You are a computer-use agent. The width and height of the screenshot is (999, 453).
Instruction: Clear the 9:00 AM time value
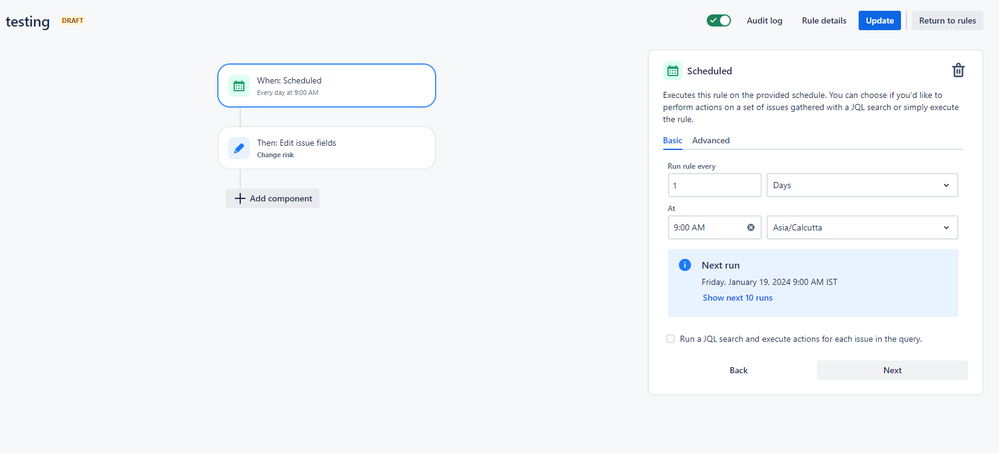pos(751,227)
